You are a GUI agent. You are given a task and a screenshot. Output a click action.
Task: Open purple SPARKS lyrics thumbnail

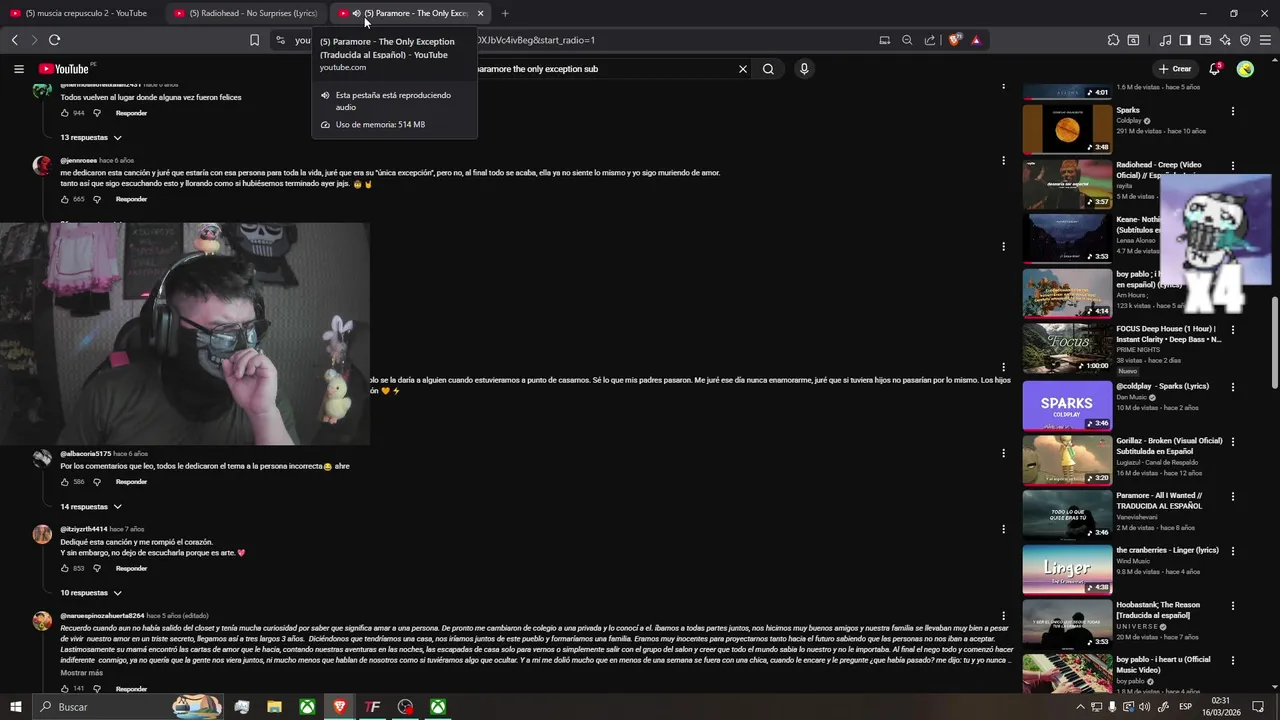click(1067, 405)
